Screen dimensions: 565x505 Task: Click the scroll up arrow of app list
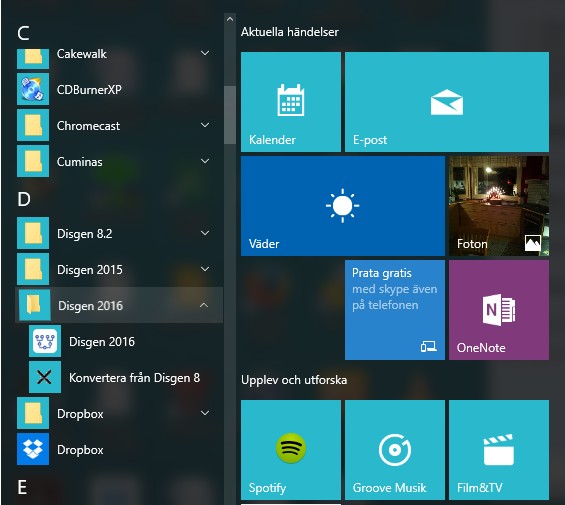click(x=230, y=19)
